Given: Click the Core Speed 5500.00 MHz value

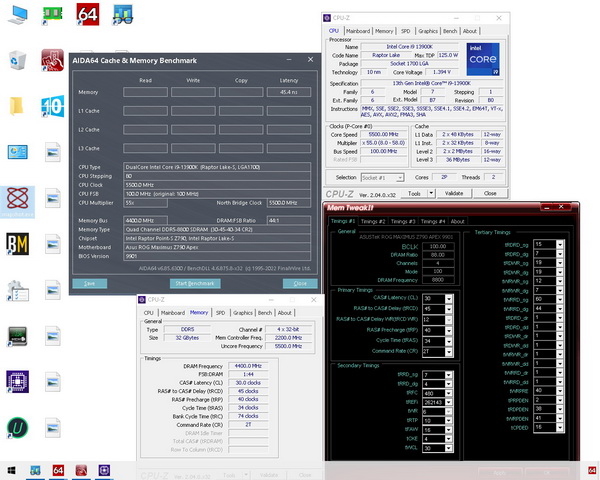Looking at the screenshot, I should (383, 134).
